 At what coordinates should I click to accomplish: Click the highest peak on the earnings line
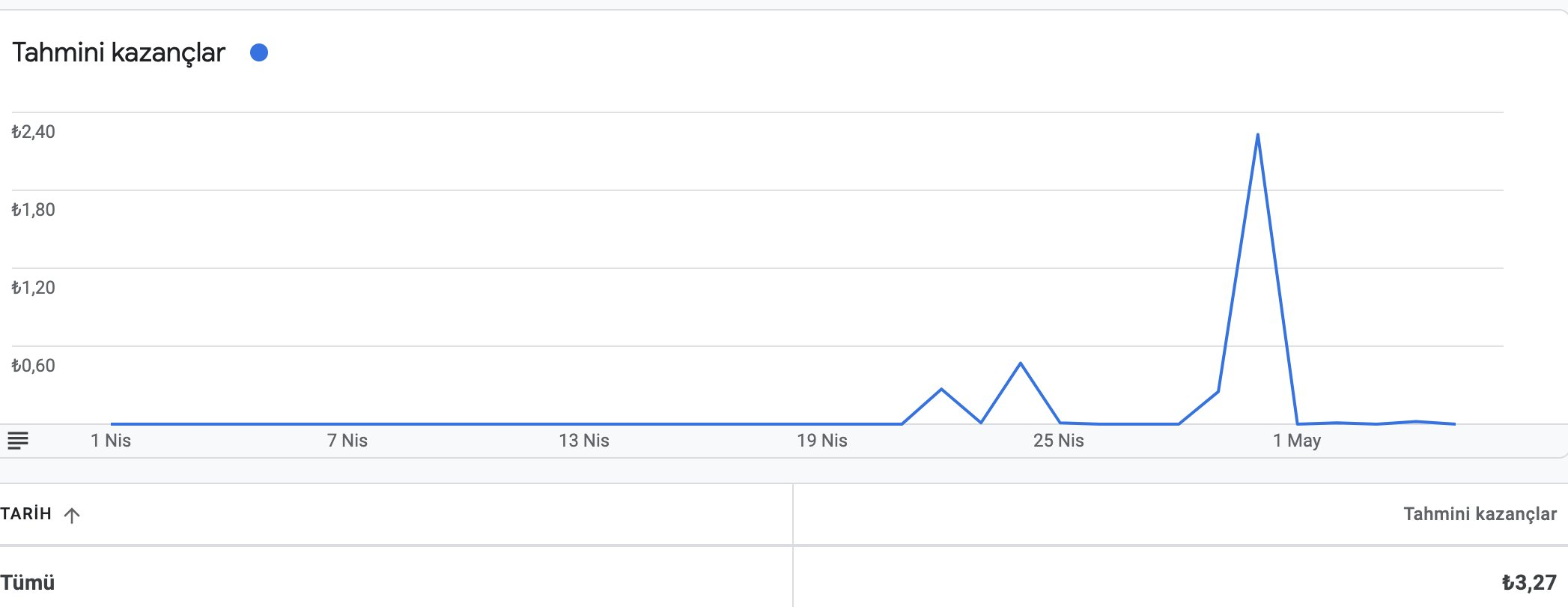pos(1257,135)
